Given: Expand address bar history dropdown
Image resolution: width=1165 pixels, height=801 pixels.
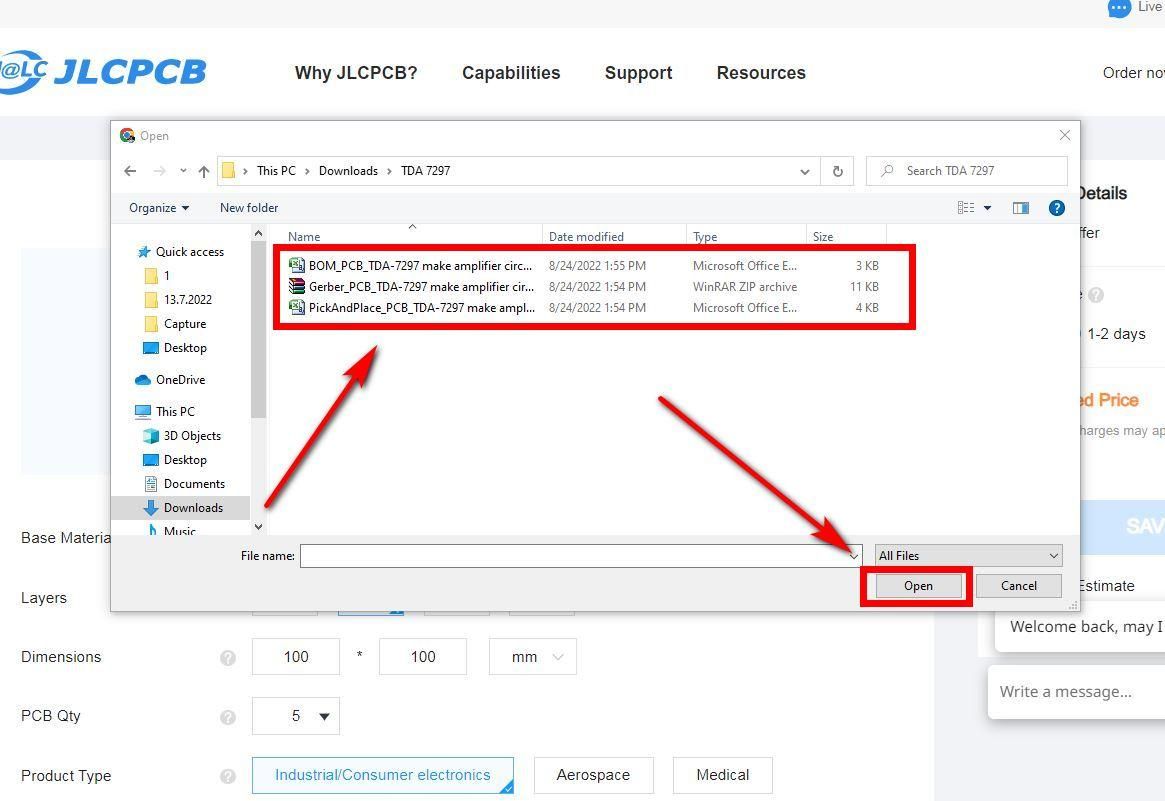Looking at the screenshot, I should coord(805,171).
